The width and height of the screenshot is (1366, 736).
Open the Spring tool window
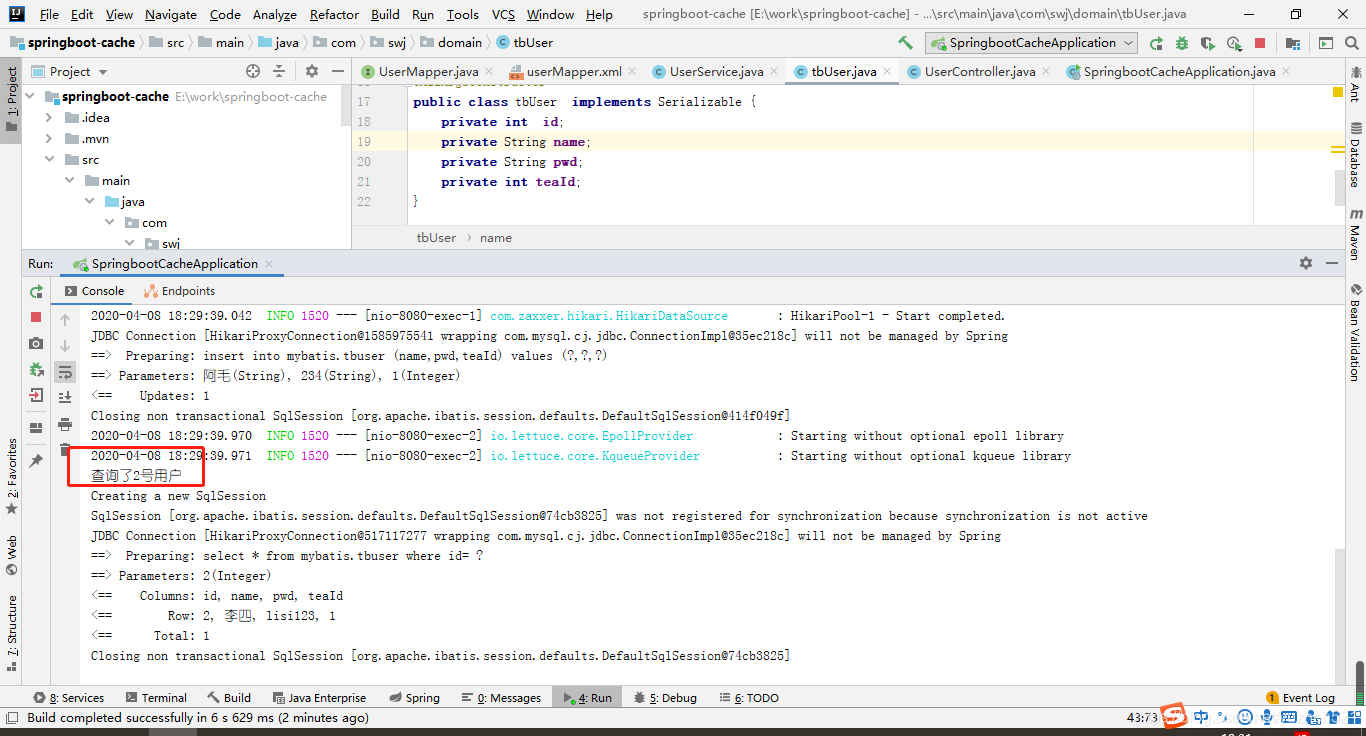pyautogui.click(x=413, y=698)
